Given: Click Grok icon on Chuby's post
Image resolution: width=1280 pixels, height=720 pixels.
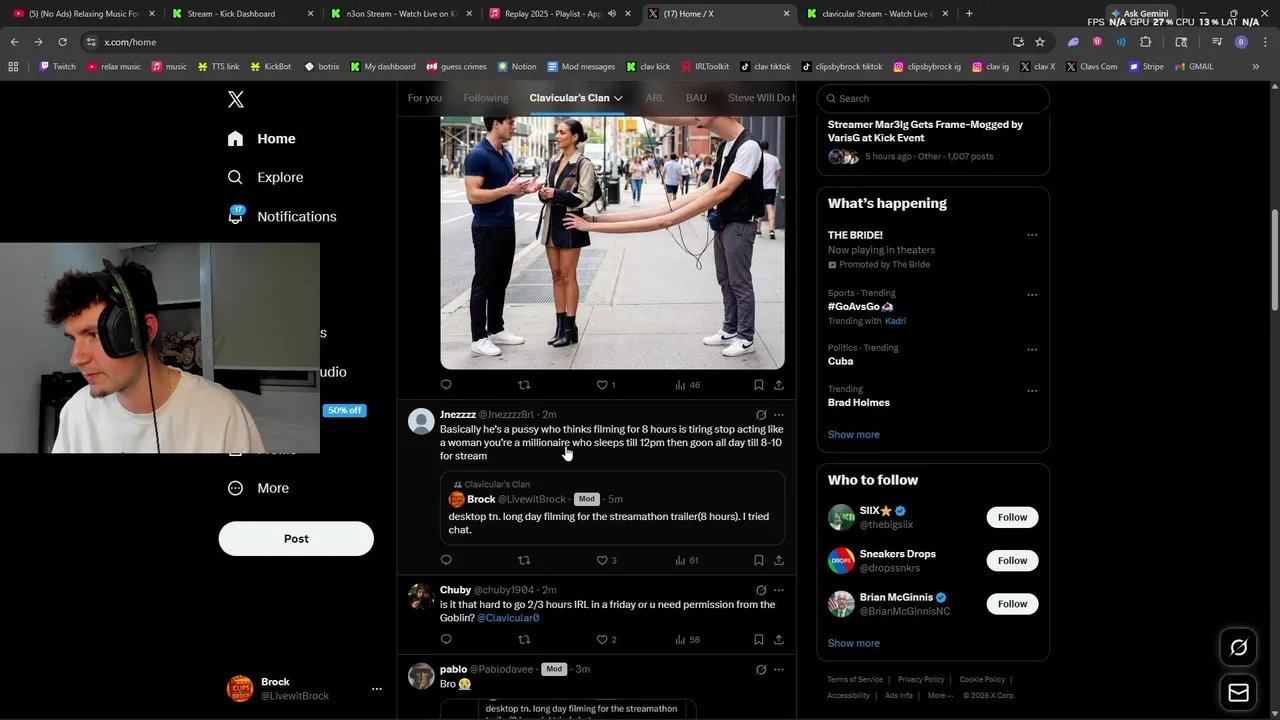Looking at the screenshot, I should (x=761, y=590).
